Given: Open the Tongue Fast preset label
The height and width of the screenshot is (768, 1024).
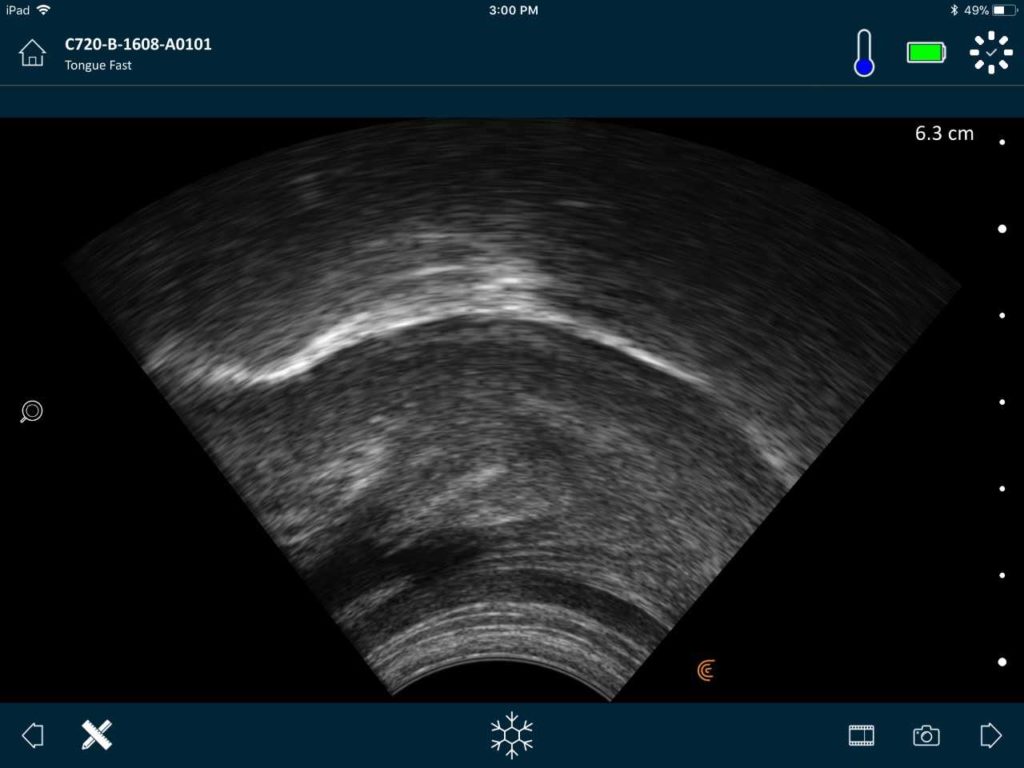Looking at the screenshot, I should point(98,66).
